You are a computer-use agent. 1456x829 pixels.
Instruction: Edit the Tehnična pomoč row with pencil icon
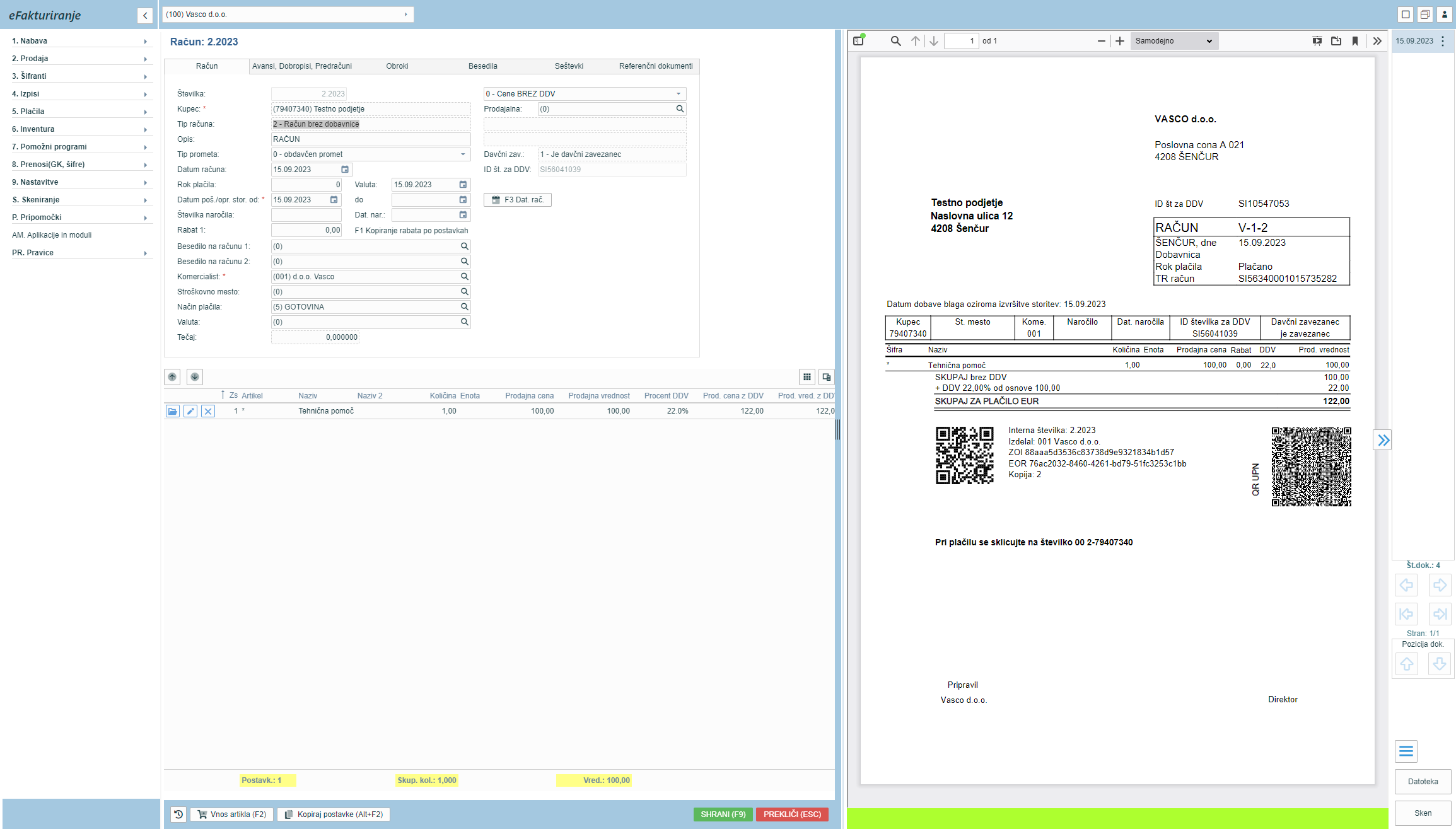coord(190,411)
